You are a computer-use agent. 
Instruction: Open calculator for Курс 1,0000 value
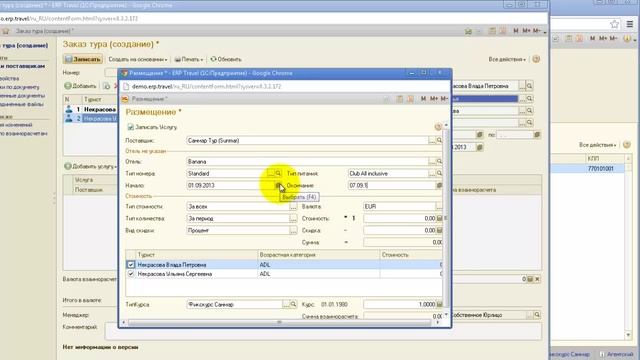click(x=439, y=304)
